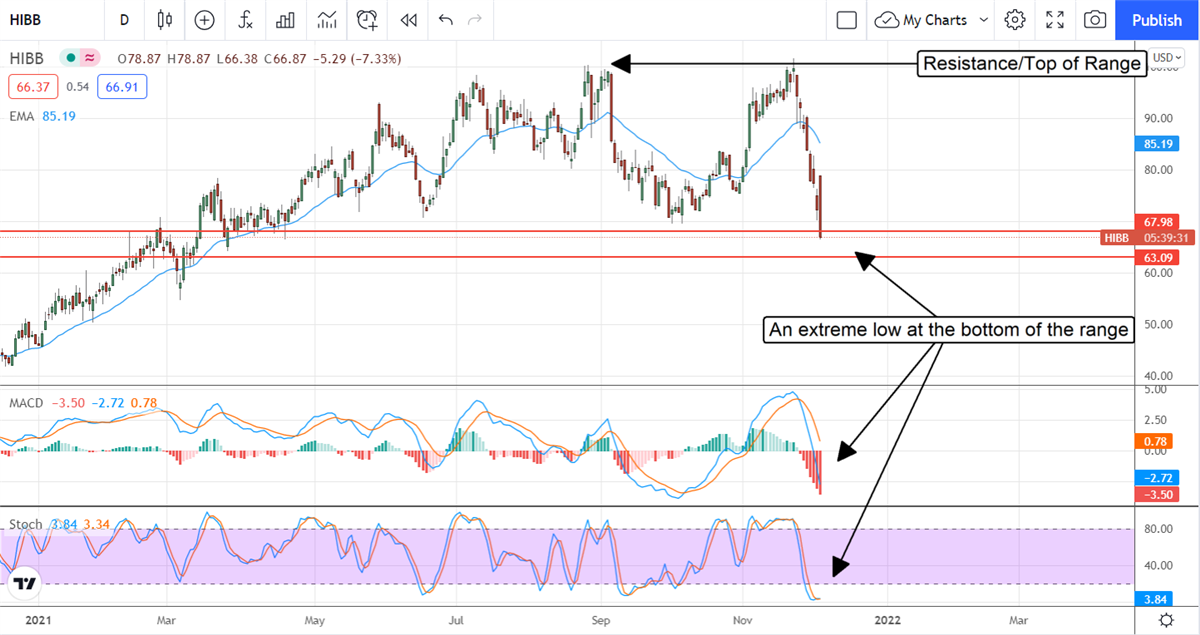Create an alert with the alarm clock icon
This screenshot has height=635, width=1200.
(x=367, y=19)
